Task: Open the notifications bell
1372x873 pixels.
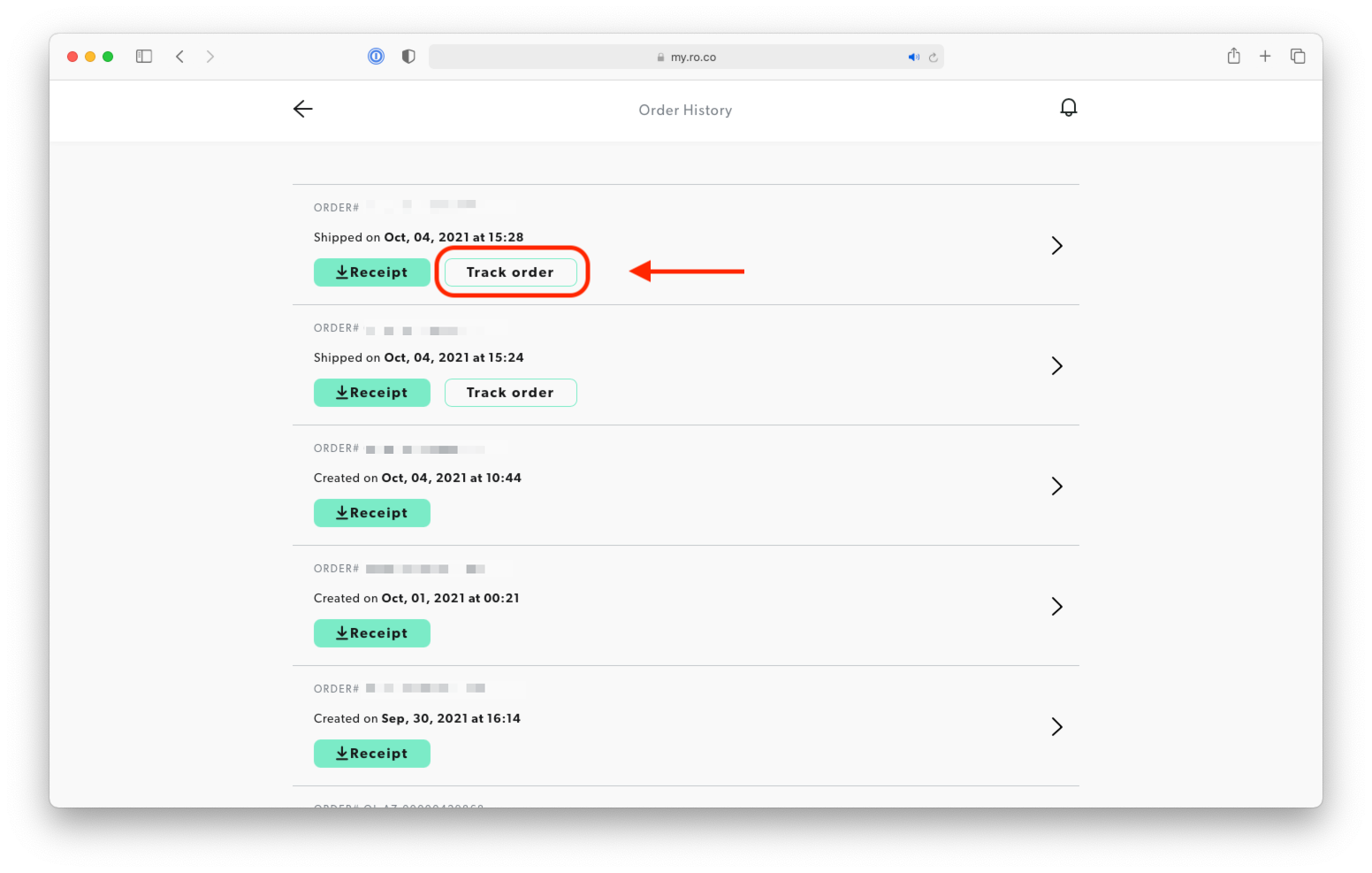Action: click(1069, 108)
